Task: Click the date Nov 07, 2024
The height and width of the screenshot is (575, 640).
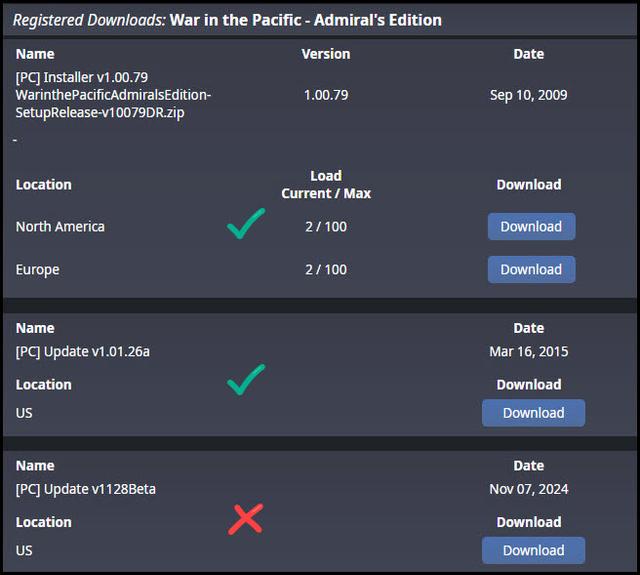Action: coord(529,489)
